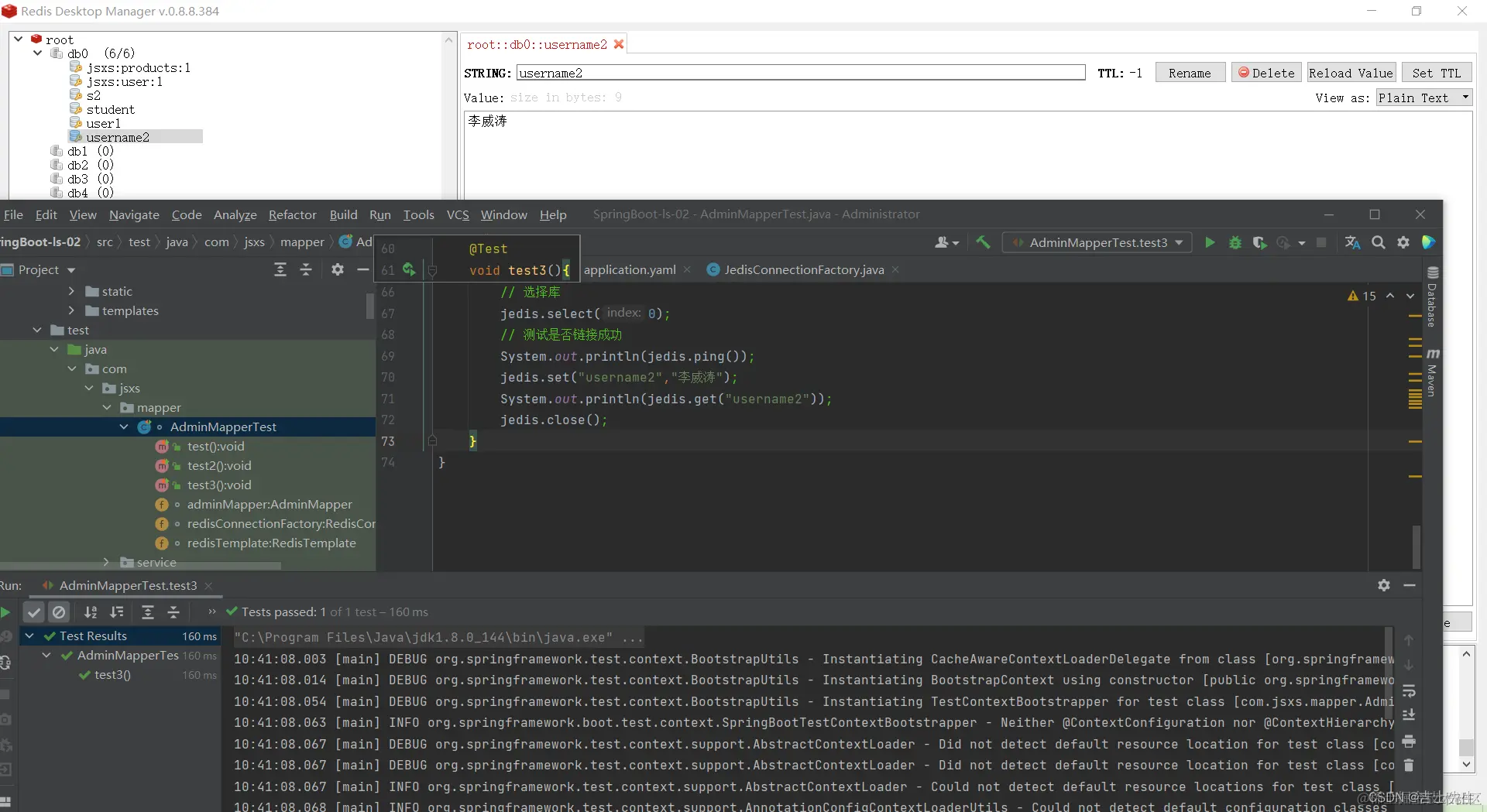The image size is (1487, 812).
Task: Open the View as Plain Text dropdown
Action: tap(1423, 98)
